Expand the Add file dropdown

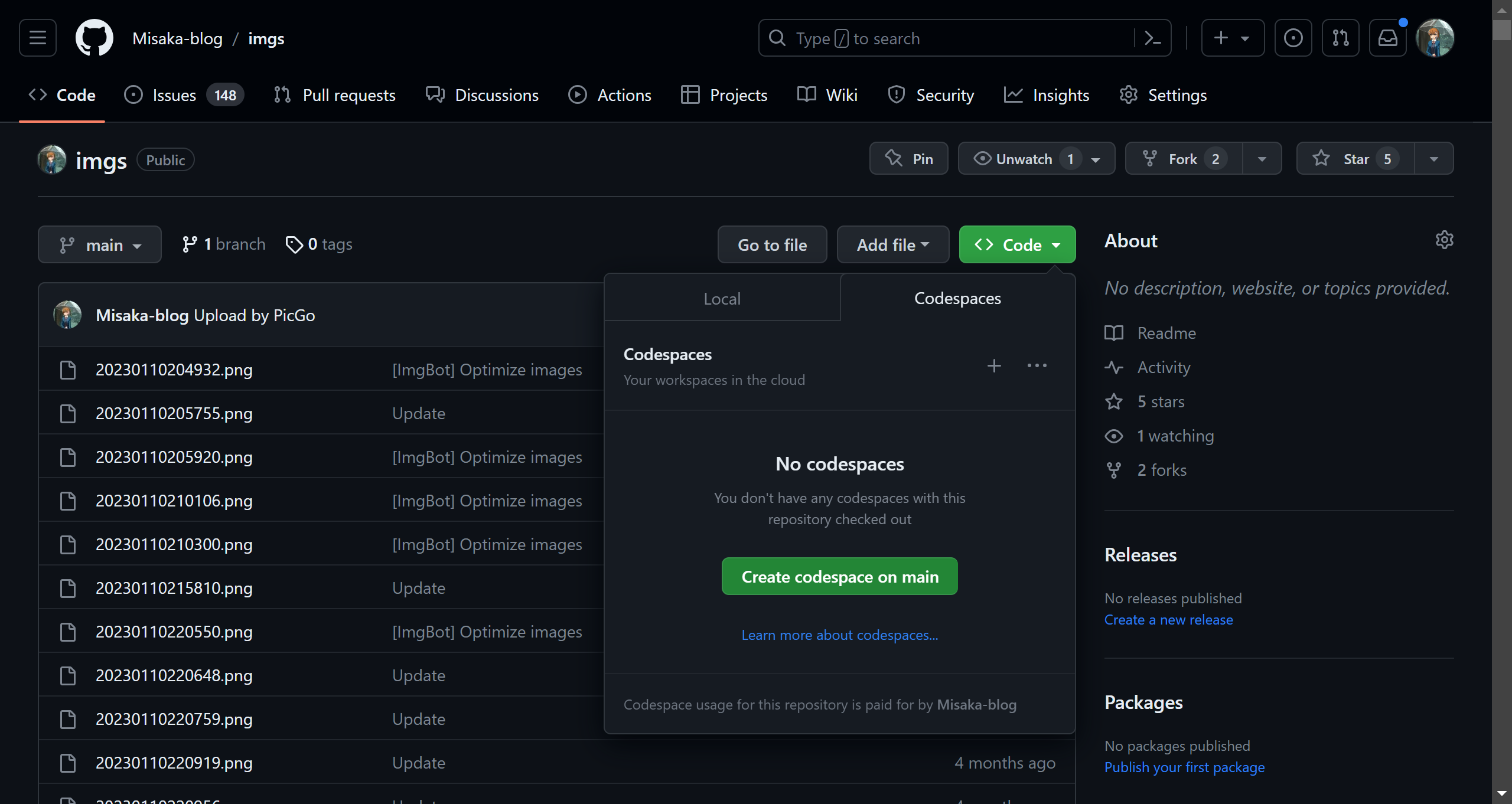tap(892, 245)
